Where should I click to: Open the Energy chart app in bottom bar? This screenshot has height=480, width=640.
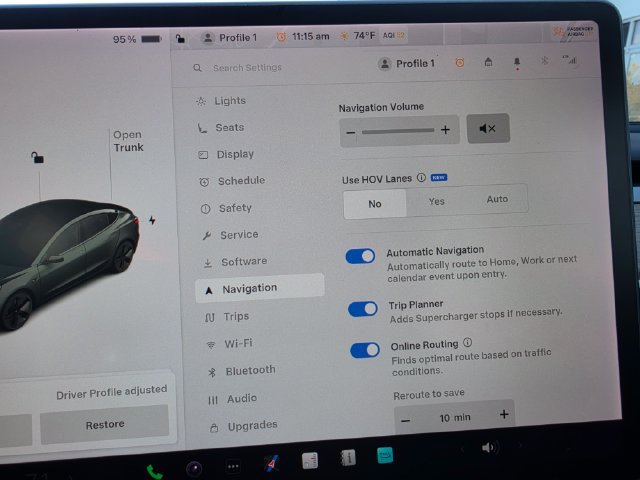click(310, 460)
